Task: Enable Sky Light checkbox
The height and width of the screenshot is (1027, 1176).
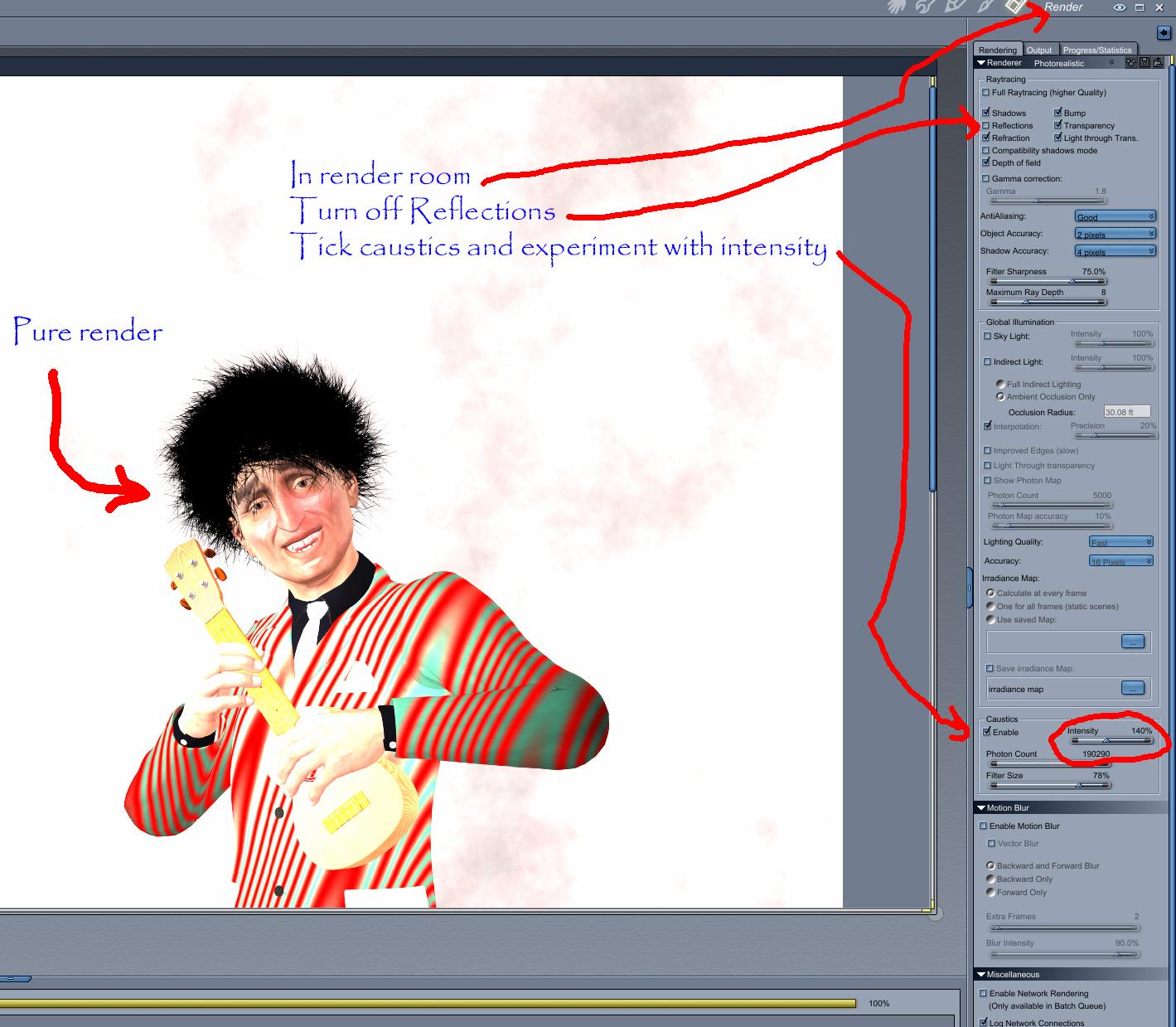Action: [x=987, y=337]
